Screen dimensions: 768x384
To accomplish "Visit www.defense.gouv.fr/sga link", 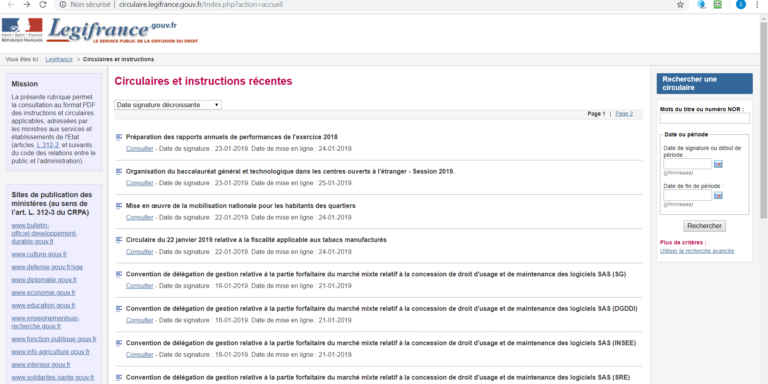I will 47,267.
